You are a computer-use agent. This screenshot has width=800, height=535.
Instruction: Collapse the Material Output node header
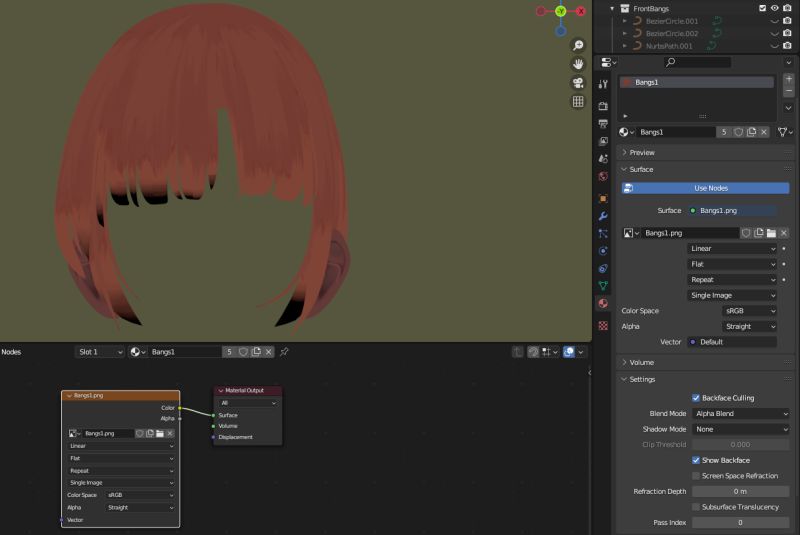click(221, 391)
